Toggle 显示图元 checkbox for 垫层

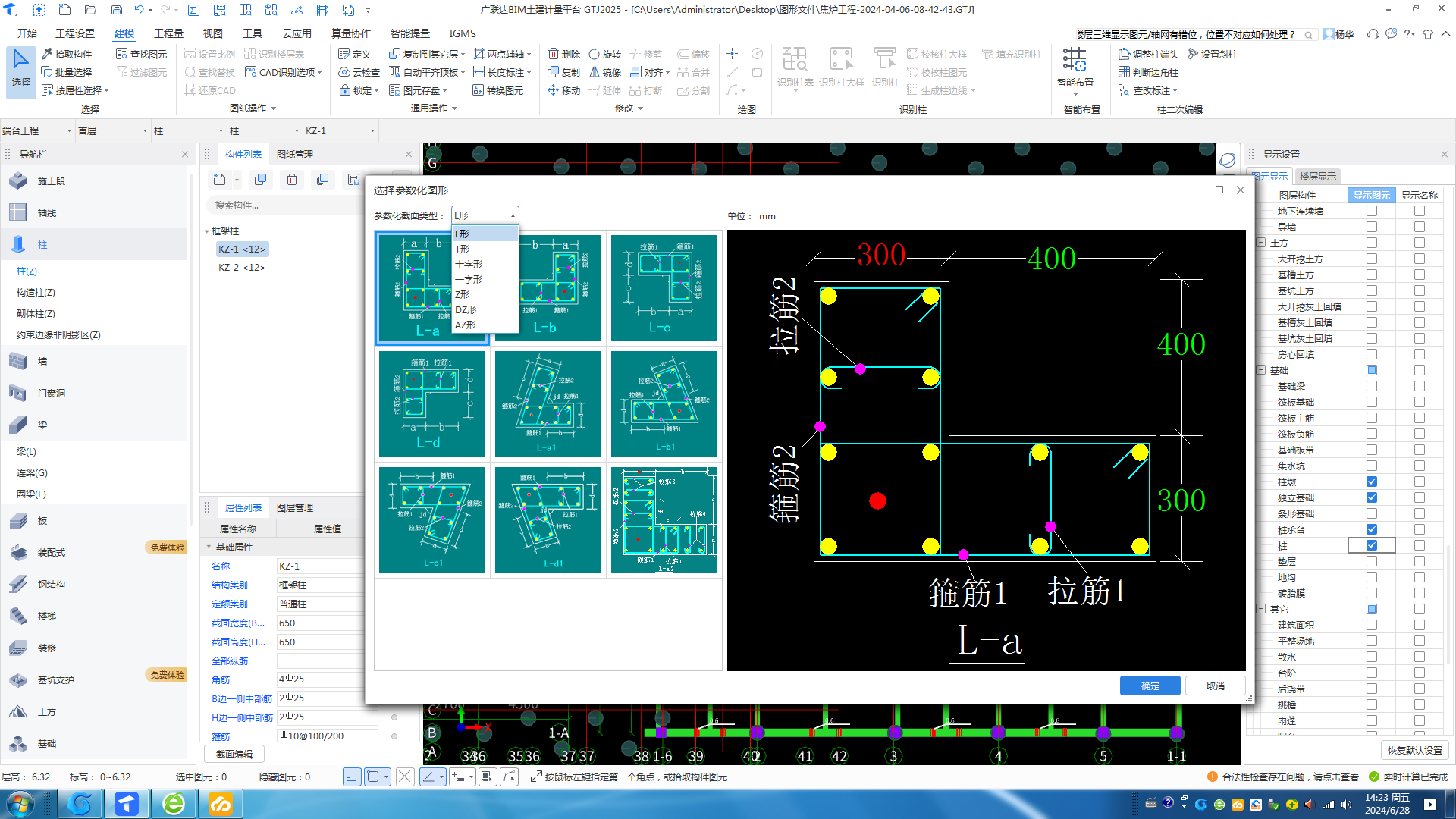click(x=1372, y=561)
